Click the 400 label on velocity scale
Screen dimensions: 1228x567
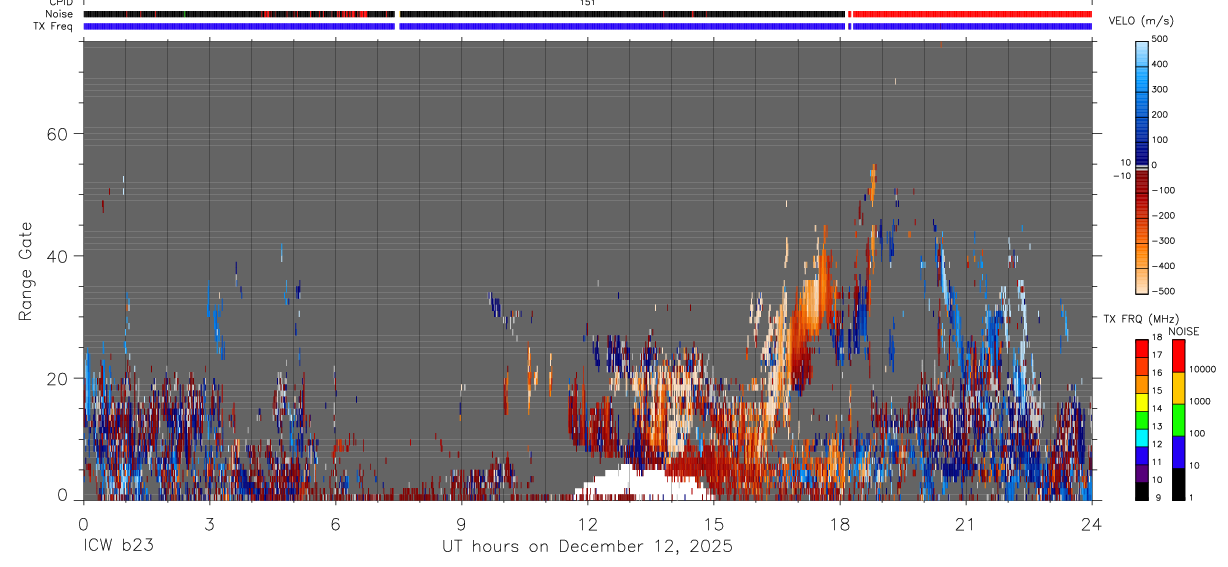[x=1160, y=64]
